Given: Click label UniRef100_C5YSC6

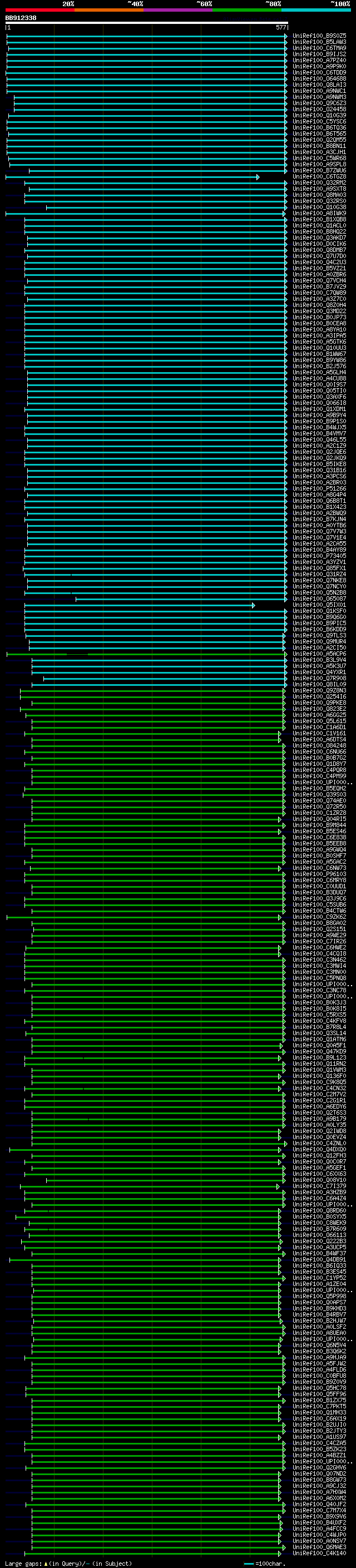Looking at the screenshot, I should [319, 122].
